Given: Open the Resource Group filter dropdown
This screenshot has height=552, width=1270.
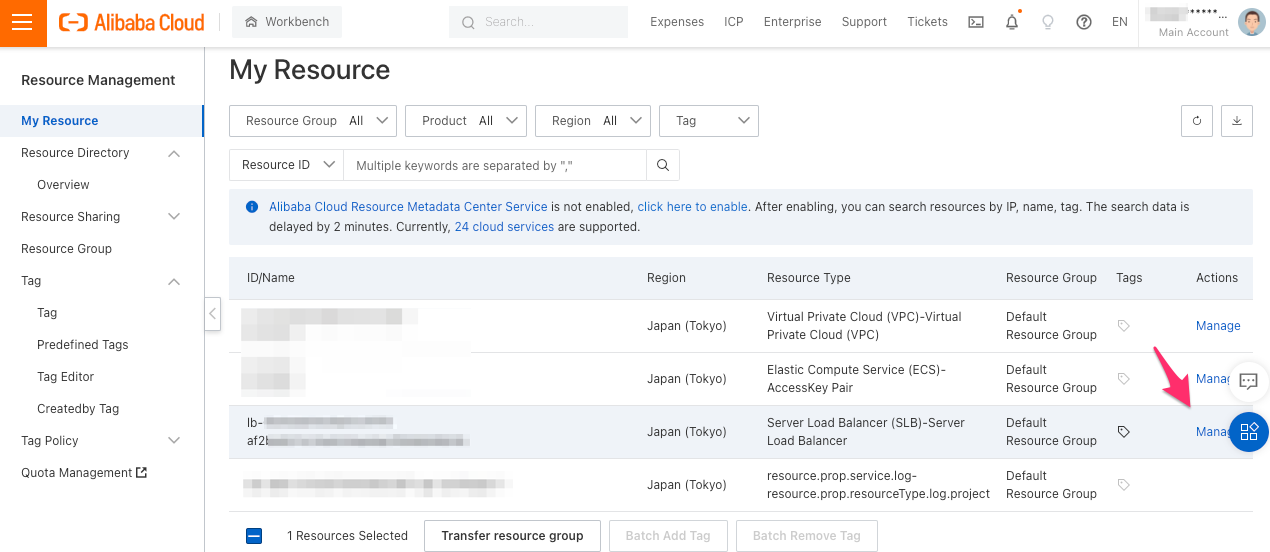Looking at the screenshot, I should coord(313,121).
